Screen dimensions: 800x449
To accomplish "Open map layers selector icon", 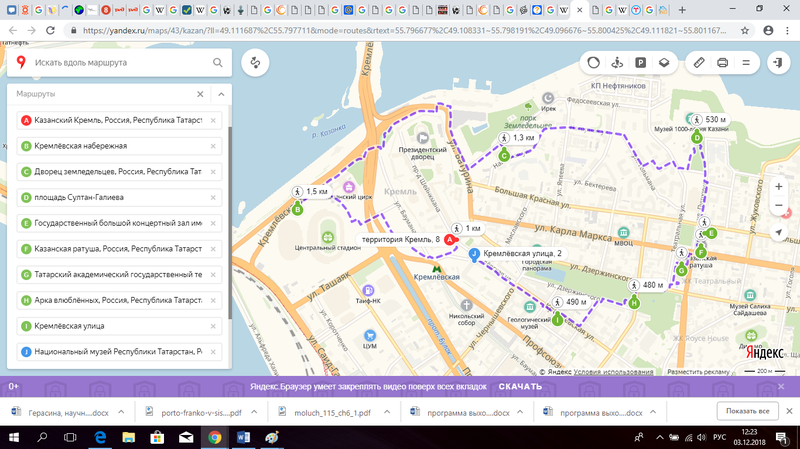I will 664,63.
